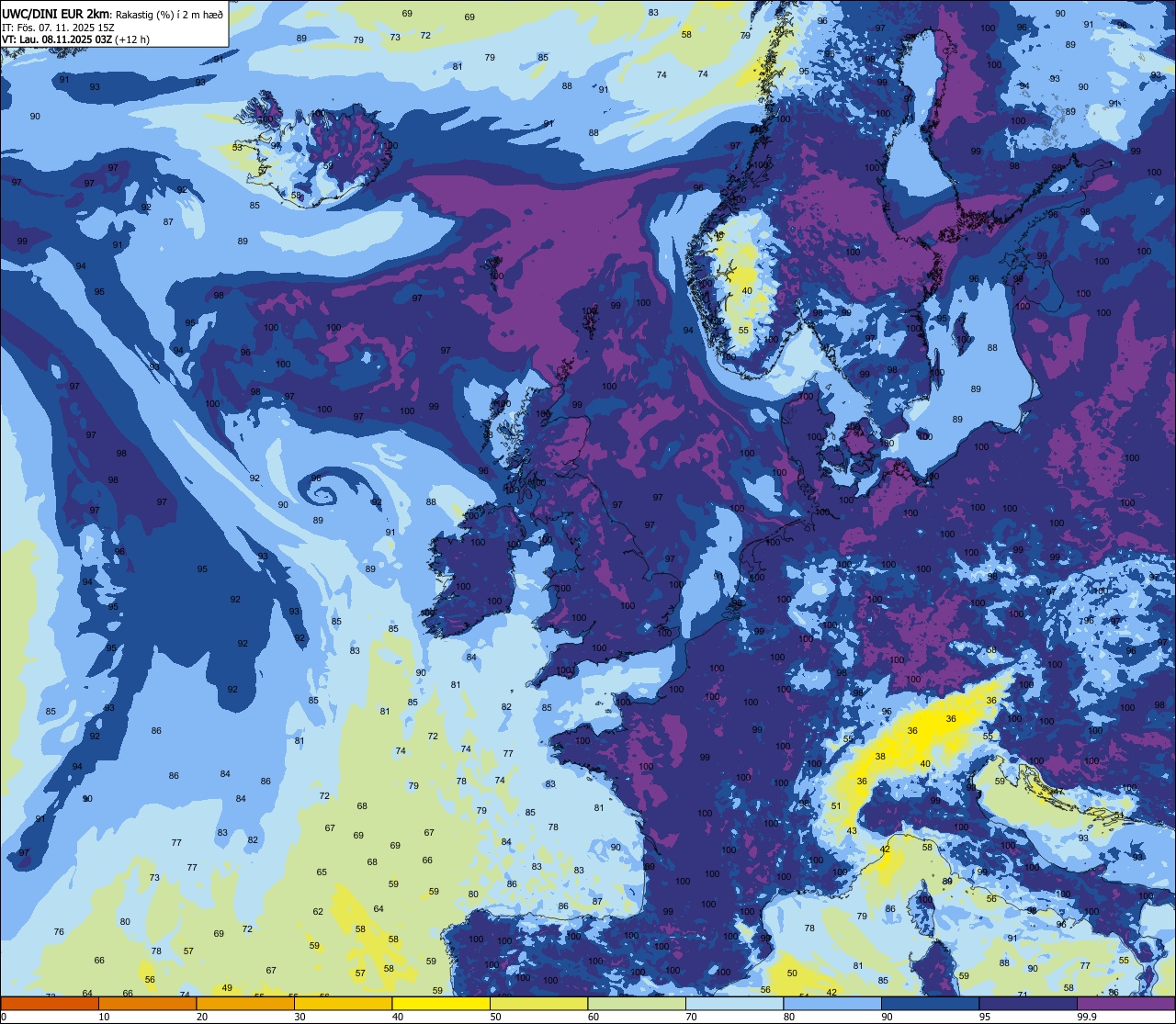Click the legend tick label 95
This screenshot has width=1176, height=1024.
click(x=985, y=1017)
